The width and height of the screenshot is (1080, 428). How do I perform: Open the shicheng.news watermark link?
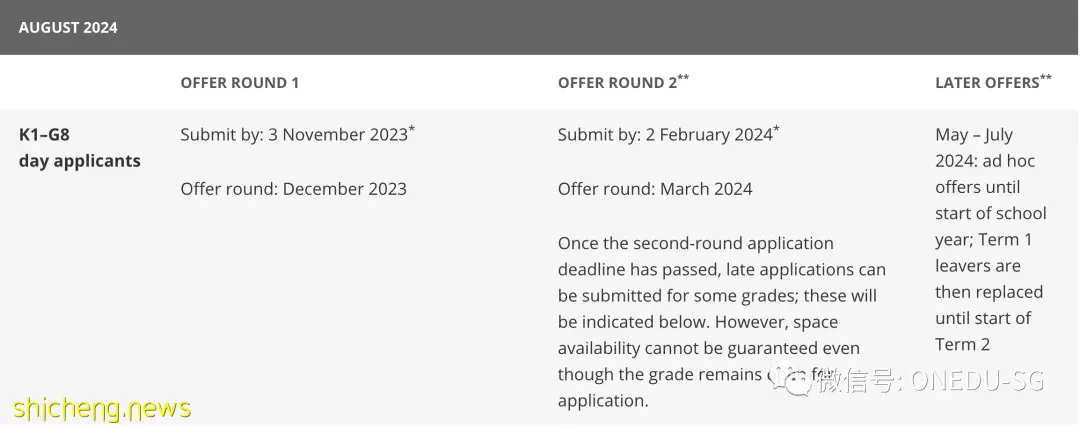coord(102,408)
